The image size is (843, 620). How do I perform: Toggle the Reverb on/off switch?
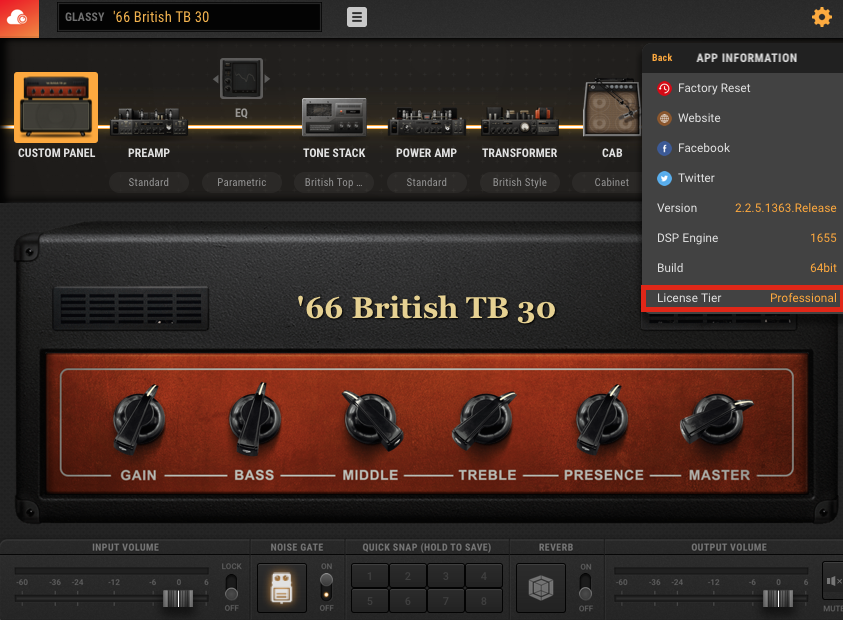[x=585, y=587]
